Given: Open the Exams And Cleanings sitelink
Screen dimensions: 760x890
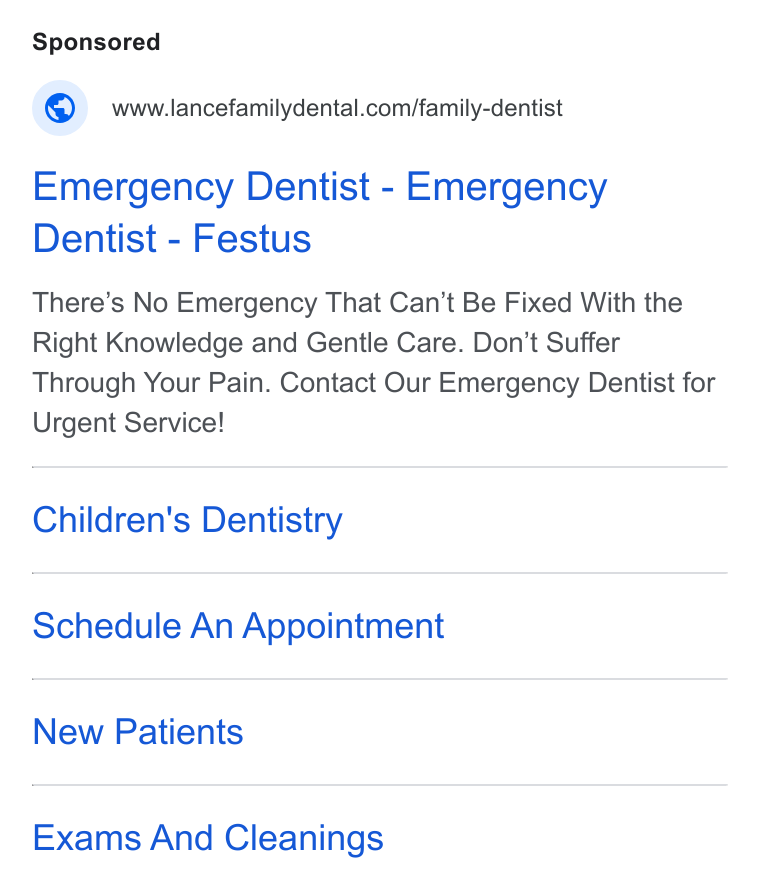Looking at the screenshot, I should point(208,838).
